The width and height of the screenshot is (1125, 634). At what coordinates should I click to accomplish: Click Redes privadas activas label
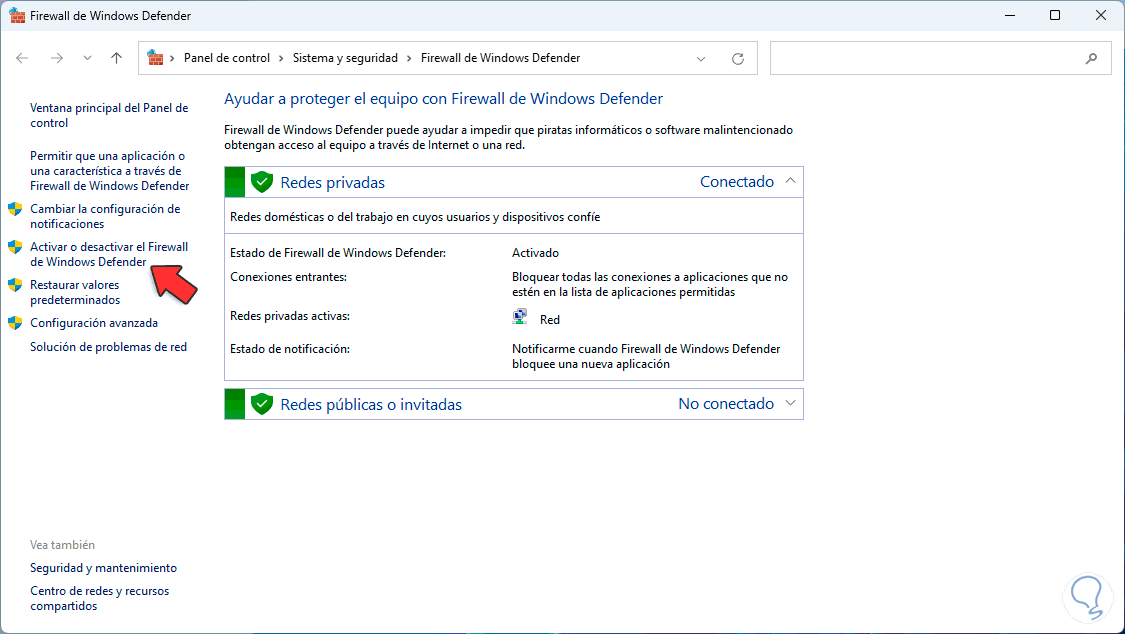click(x=290, y=316)
